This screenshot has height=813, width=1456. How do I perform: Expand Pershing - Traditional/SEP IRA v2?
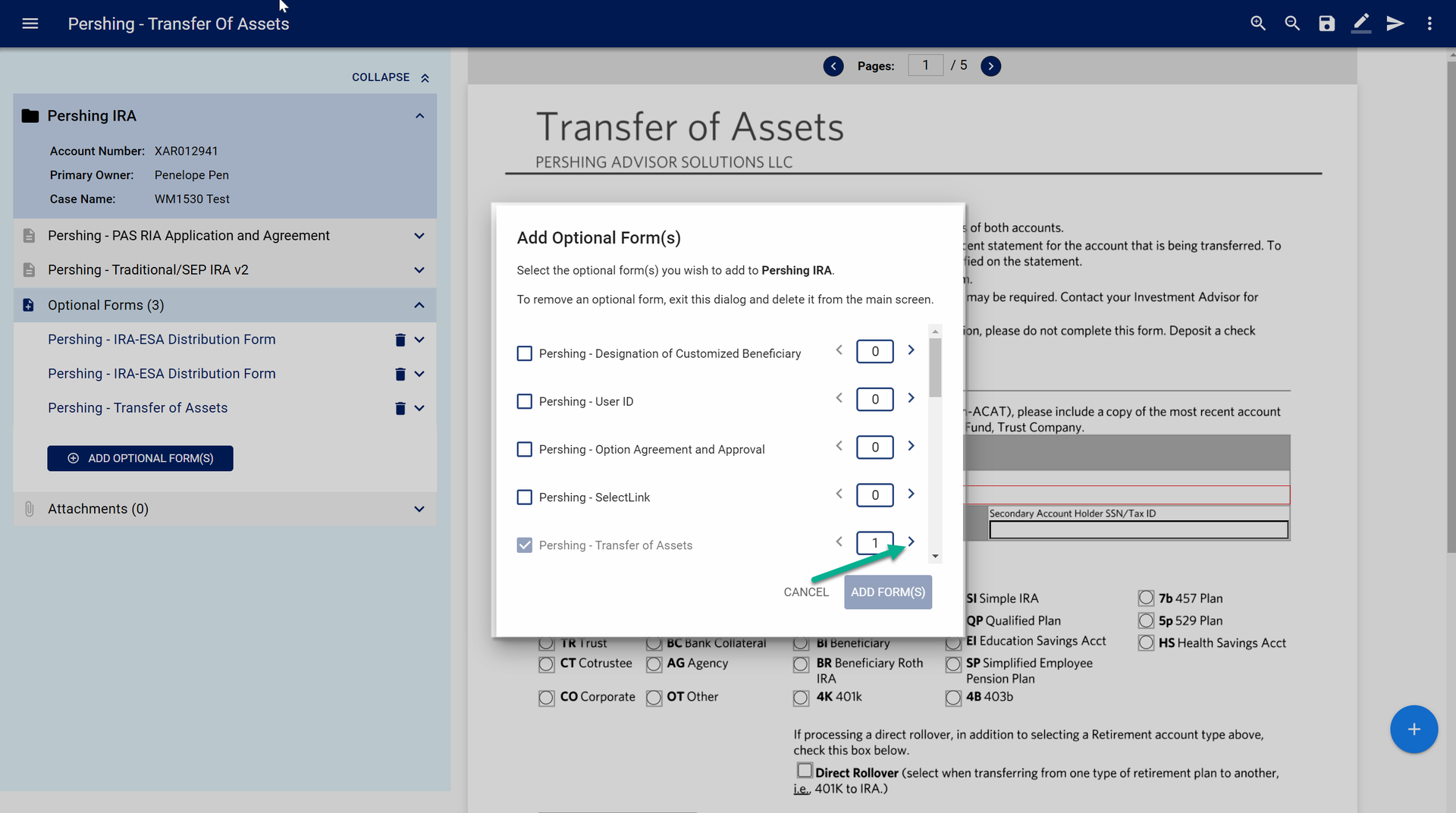419,270
